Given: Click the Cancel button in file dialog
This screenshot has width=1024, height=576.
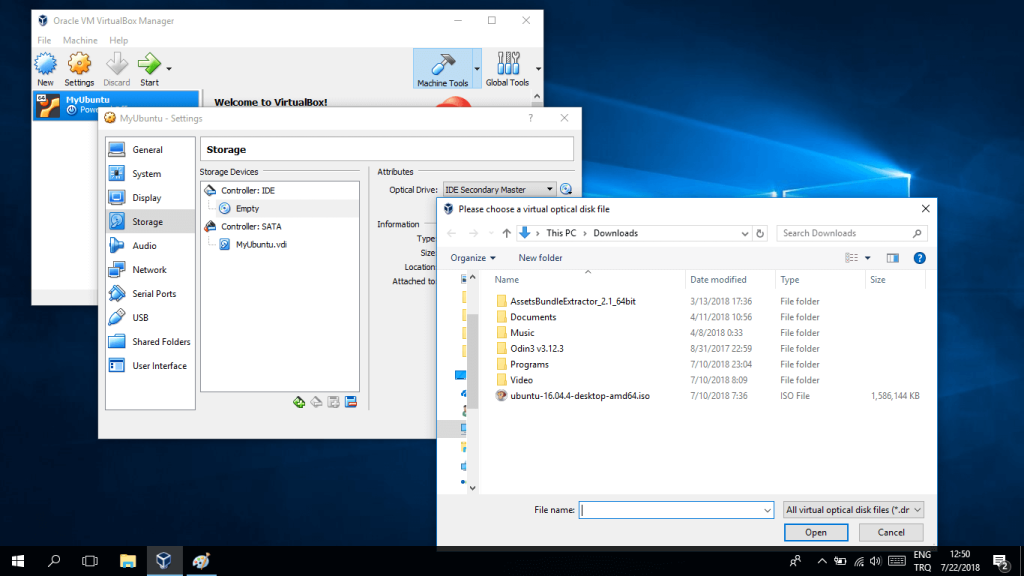Looking at the screenshot, I should click(891, 532).
